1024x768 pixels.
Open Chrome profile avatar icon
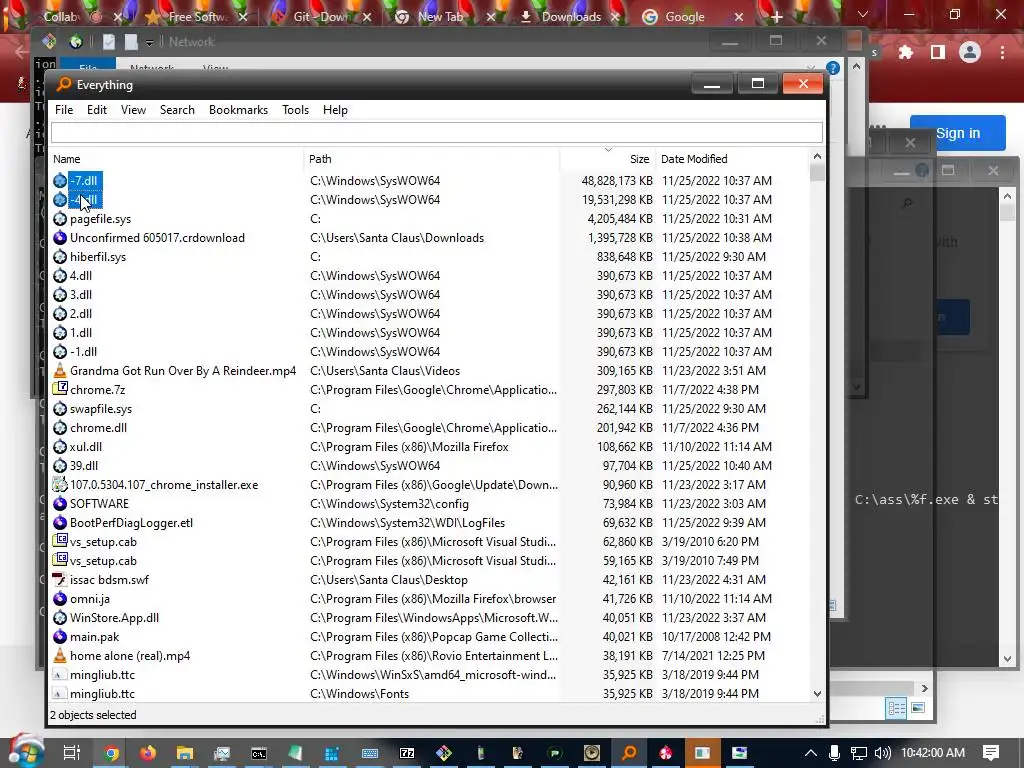(970, 52)
